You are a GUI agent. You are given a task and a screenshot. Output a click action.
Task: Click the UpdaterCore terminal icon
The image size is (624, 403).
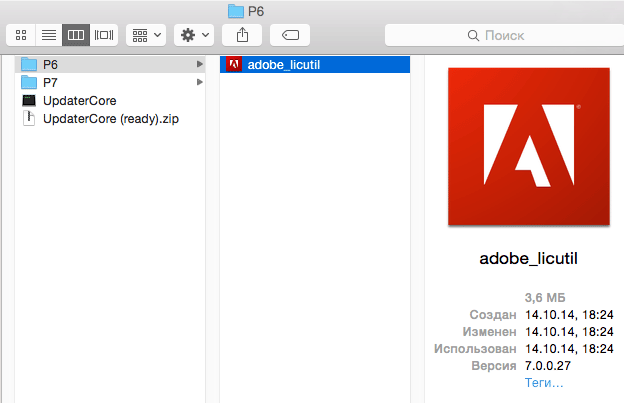pyautogui.click(x=29, y=101)
